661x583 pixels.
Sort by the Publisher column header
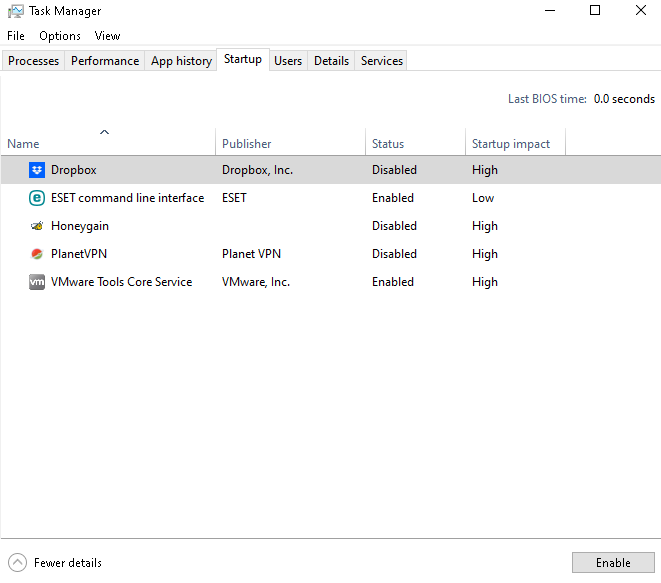[290, 142]
